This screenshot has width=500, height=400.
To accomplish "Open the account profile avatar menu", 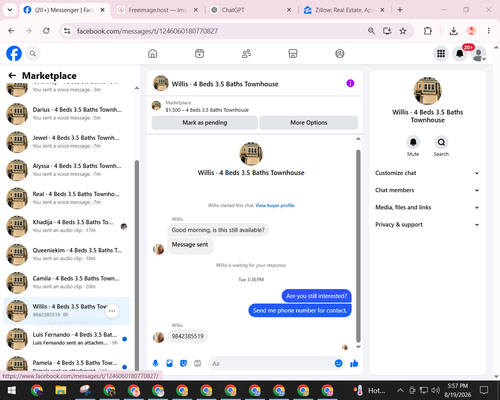I will point(479,54).
